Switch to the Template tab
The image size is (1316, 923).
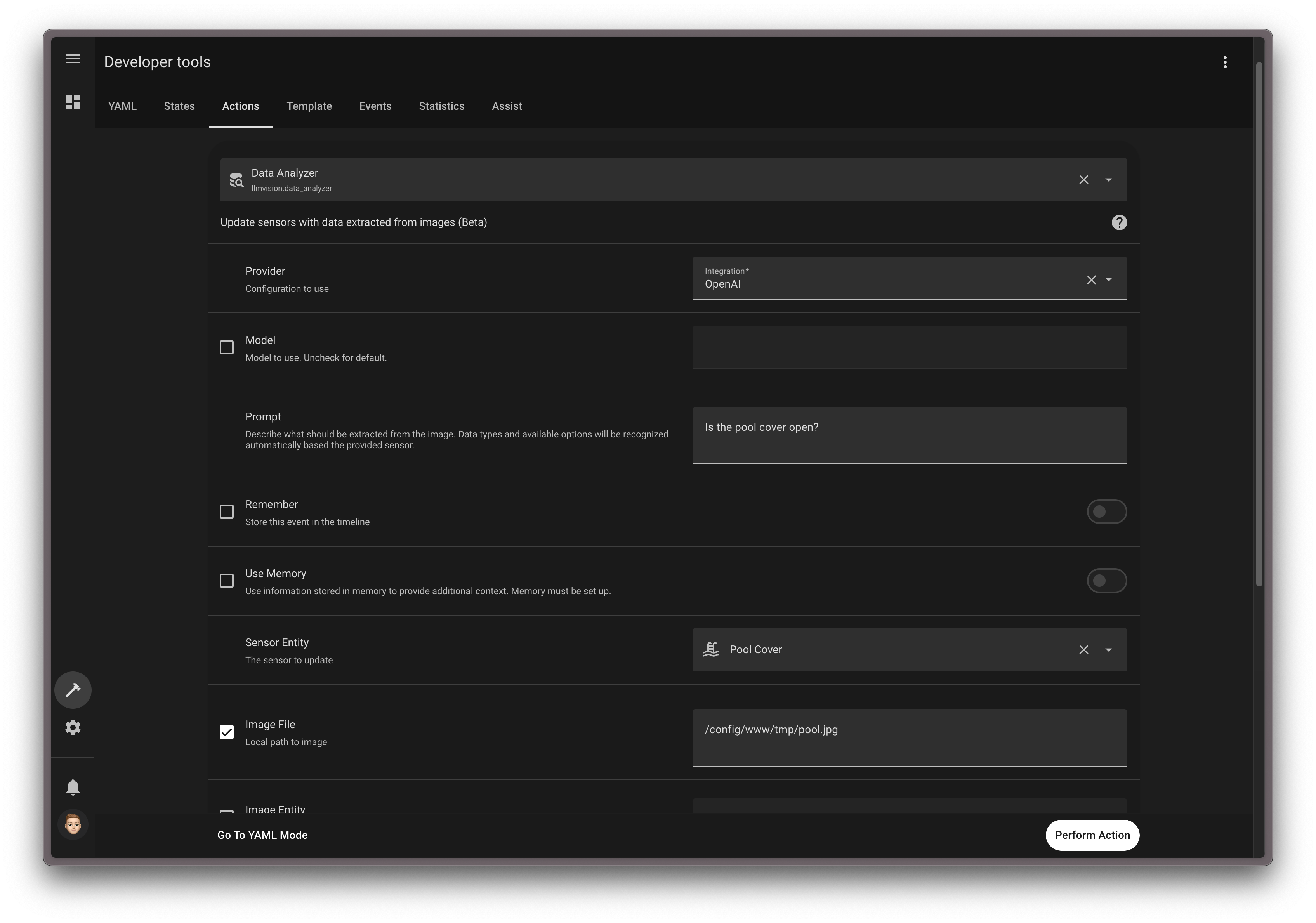[309, 107]
